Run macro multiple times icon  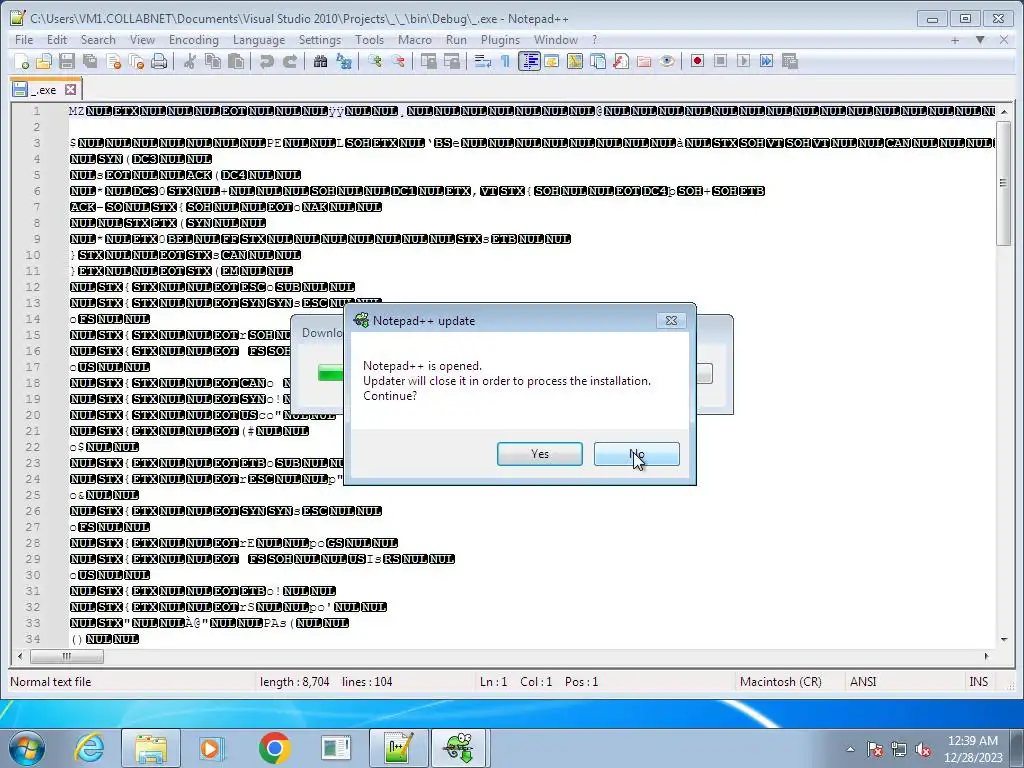tap(767, 61)
